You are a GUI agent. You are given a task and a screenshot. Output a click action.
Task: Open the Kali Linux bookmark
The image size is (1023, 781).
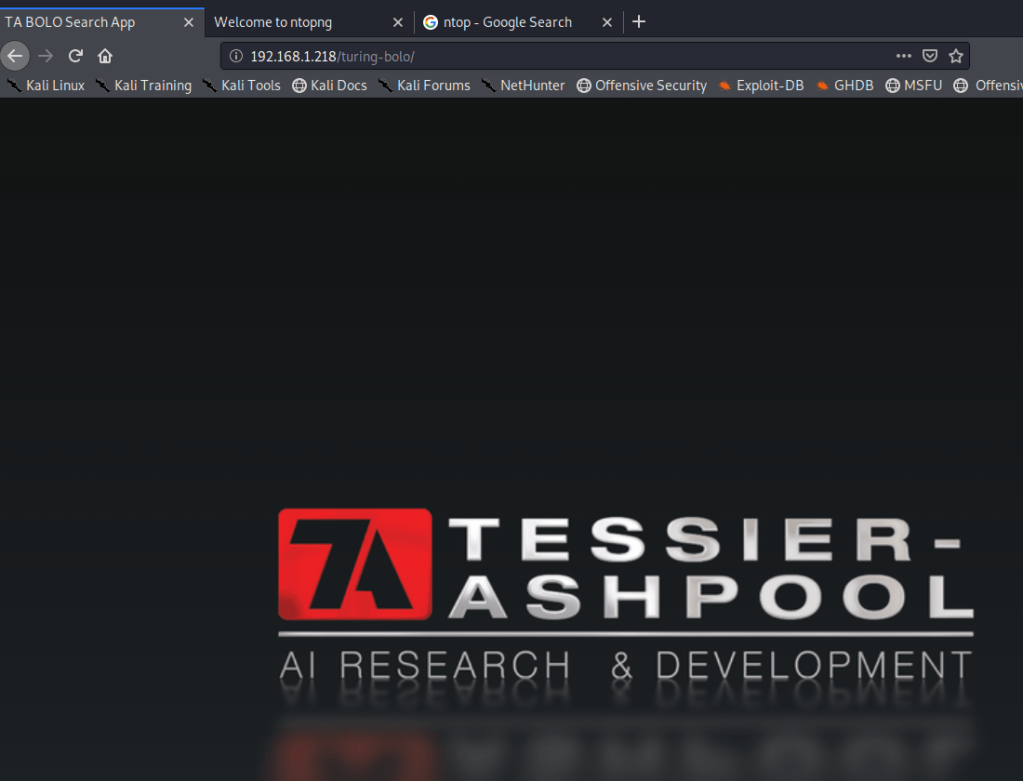[46, 86]
